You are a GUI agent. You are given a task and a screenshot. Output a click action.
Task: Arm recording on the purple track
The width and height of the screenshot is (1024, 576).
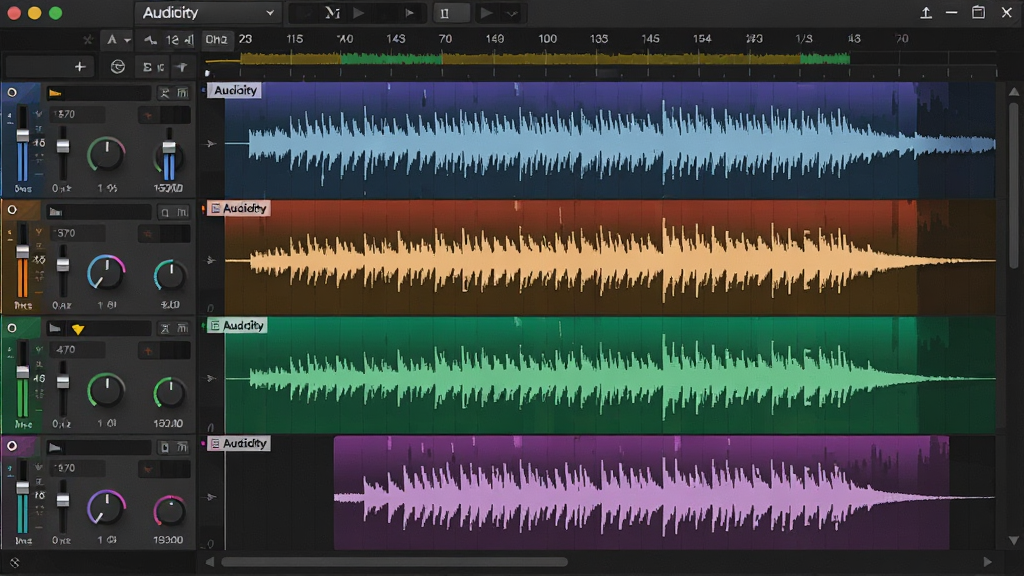[12, 446]
